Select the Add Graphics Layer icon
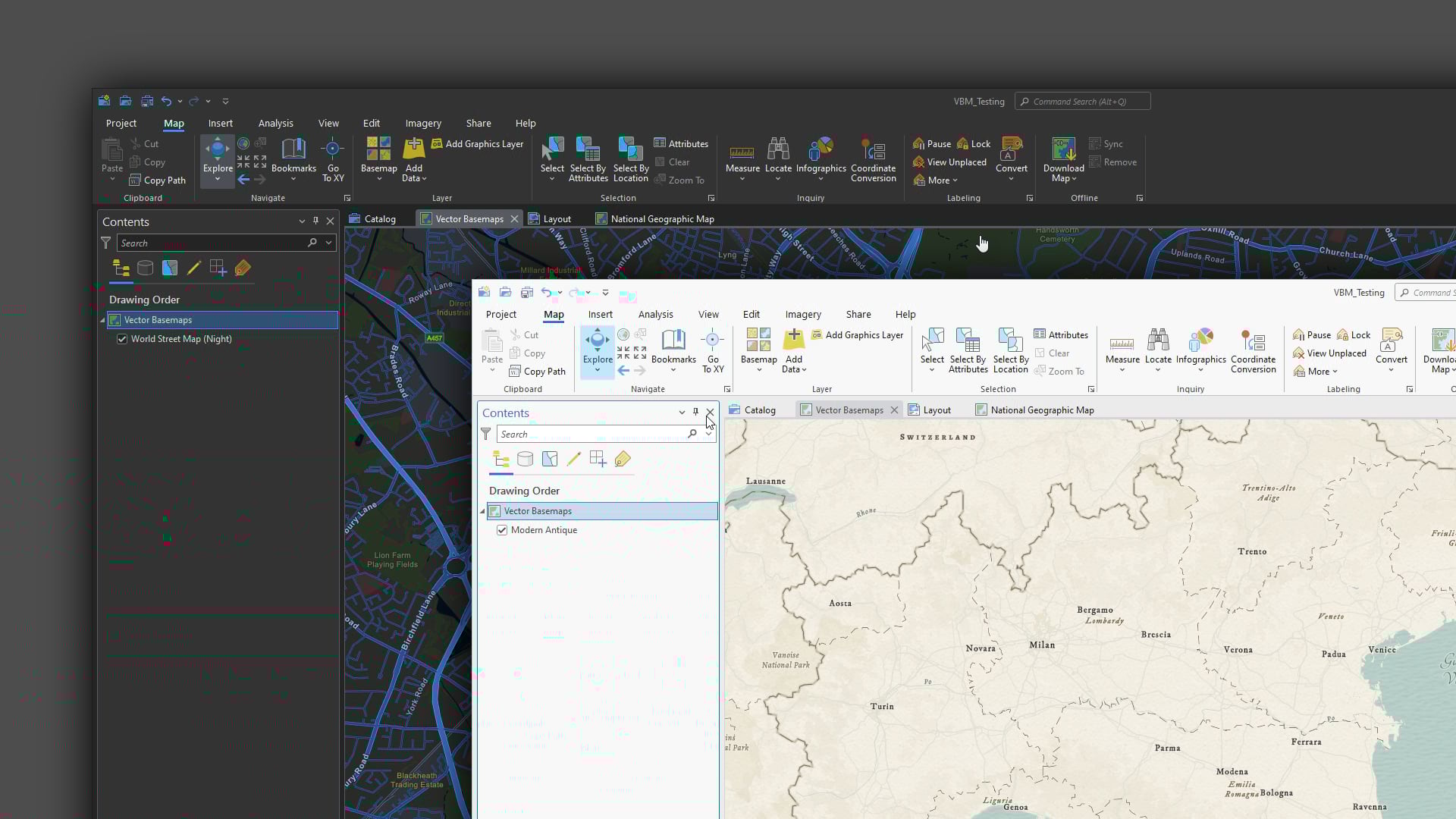This screenshot has height=819, width=1456. click(817, 334)
